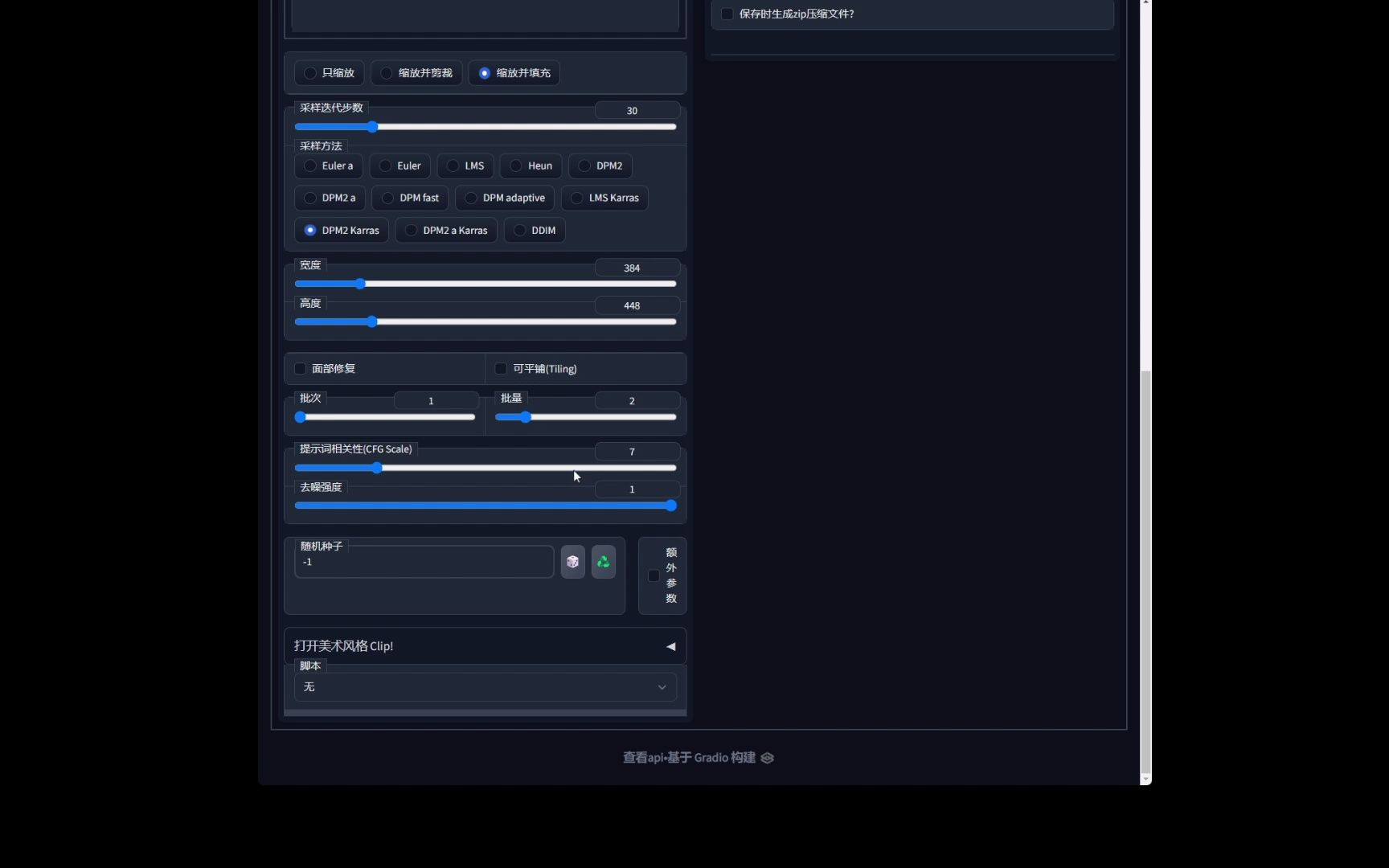The height and width of the screenshot is (868, 1389).
Task: Click the 批次 value field showing 1
Action: tap(436, 401)
